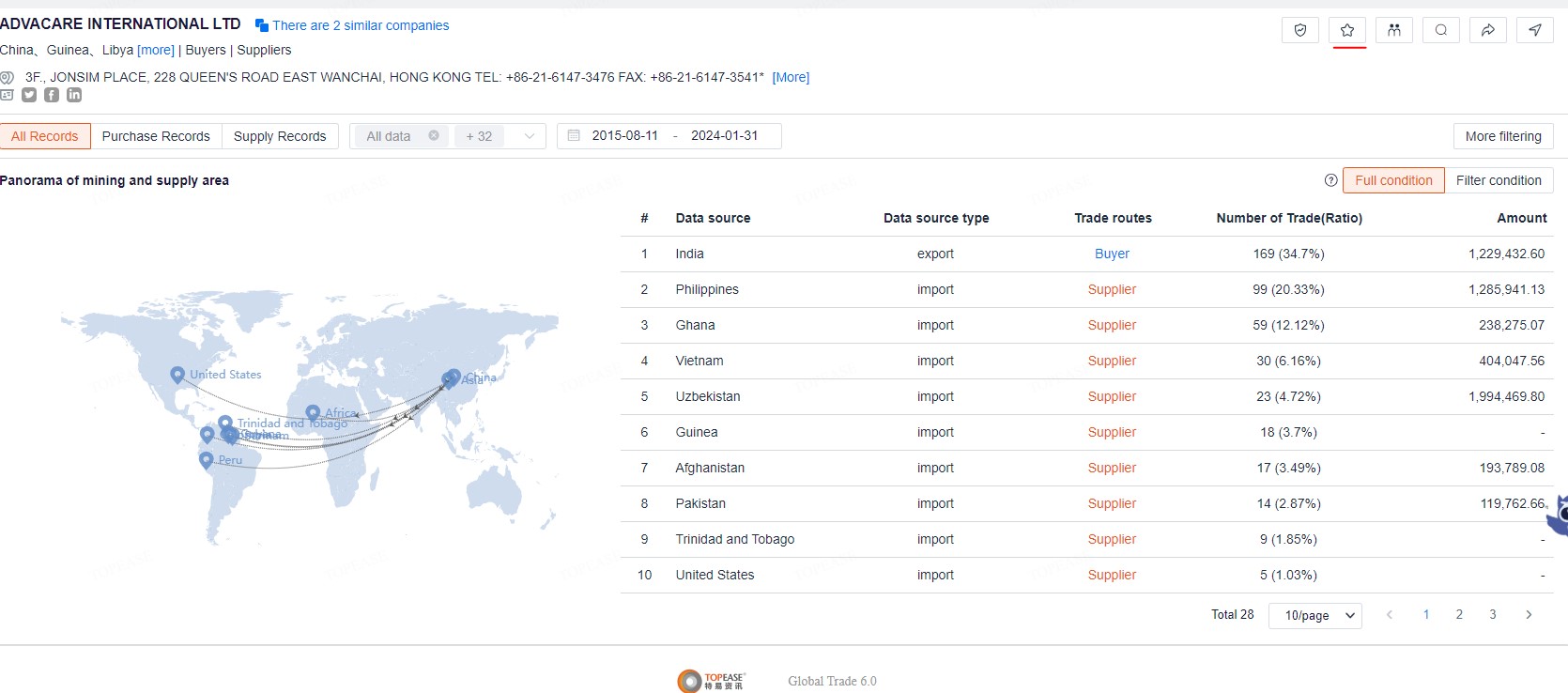Screen dimensions: 1568x693
Task: Click the Philippines data source cell
Action: [x=707, y=289]
